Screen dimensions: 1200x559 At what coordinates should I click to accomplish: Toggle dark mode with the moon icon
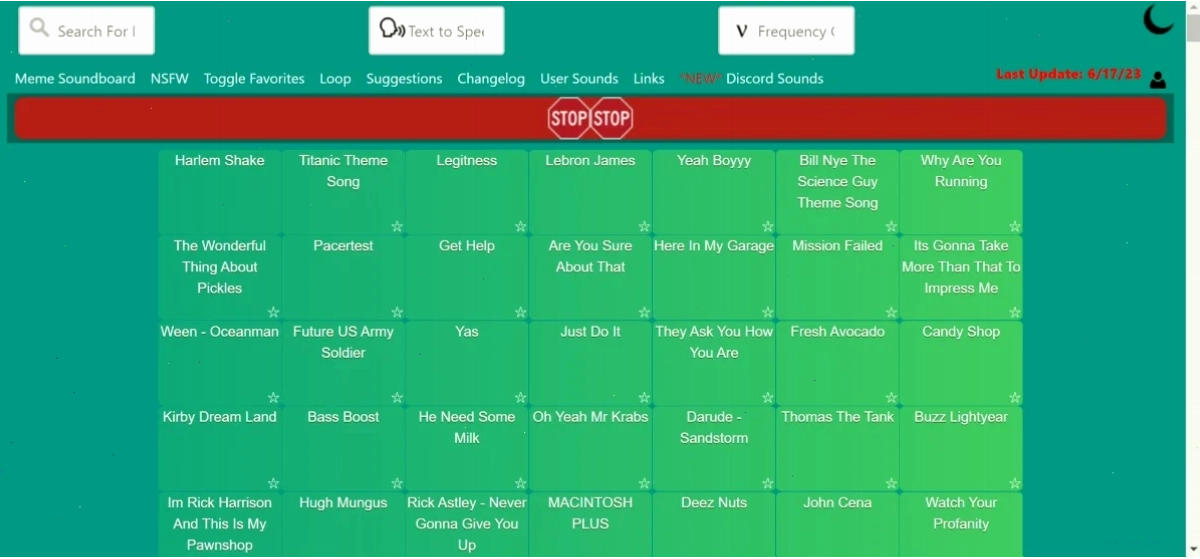click(1158, 19)
